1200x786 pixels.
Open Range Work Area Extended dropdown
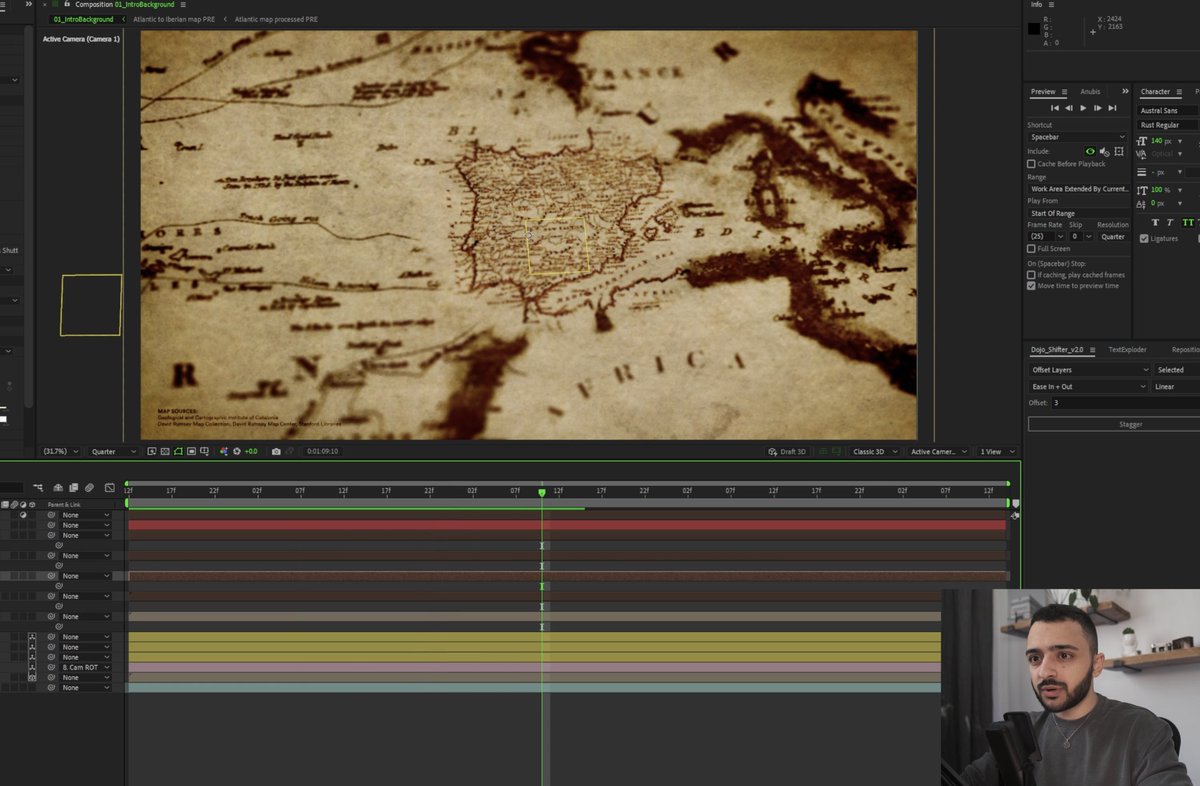(x=1079, y=189)
